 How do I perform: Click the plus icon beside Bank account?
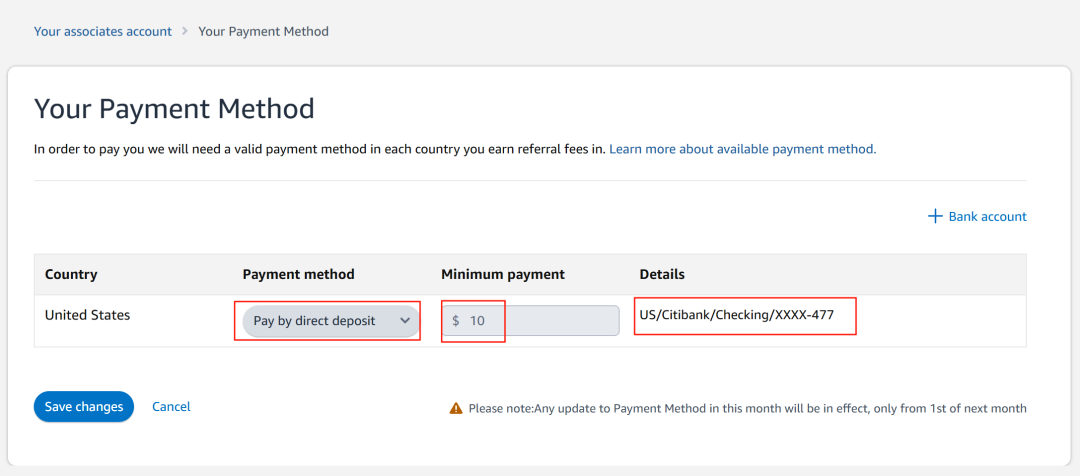tap(935, 216)
